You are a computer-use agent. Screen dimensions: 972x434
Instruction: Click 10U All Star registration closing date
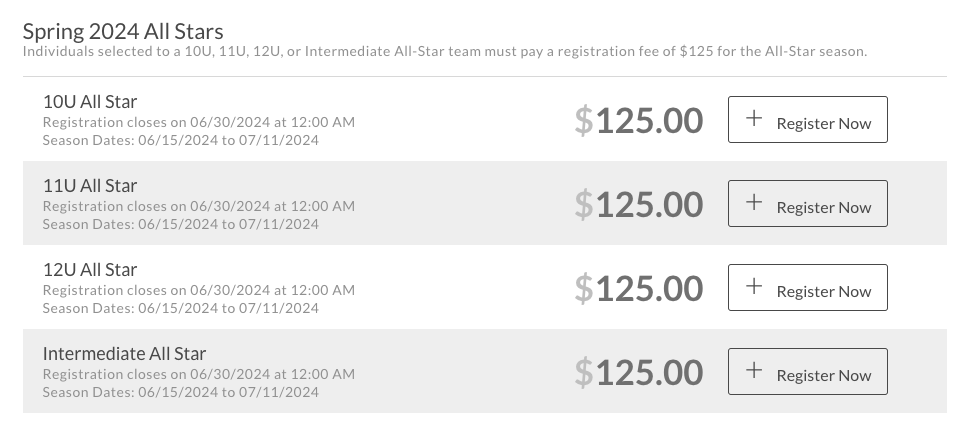[198, 122]
